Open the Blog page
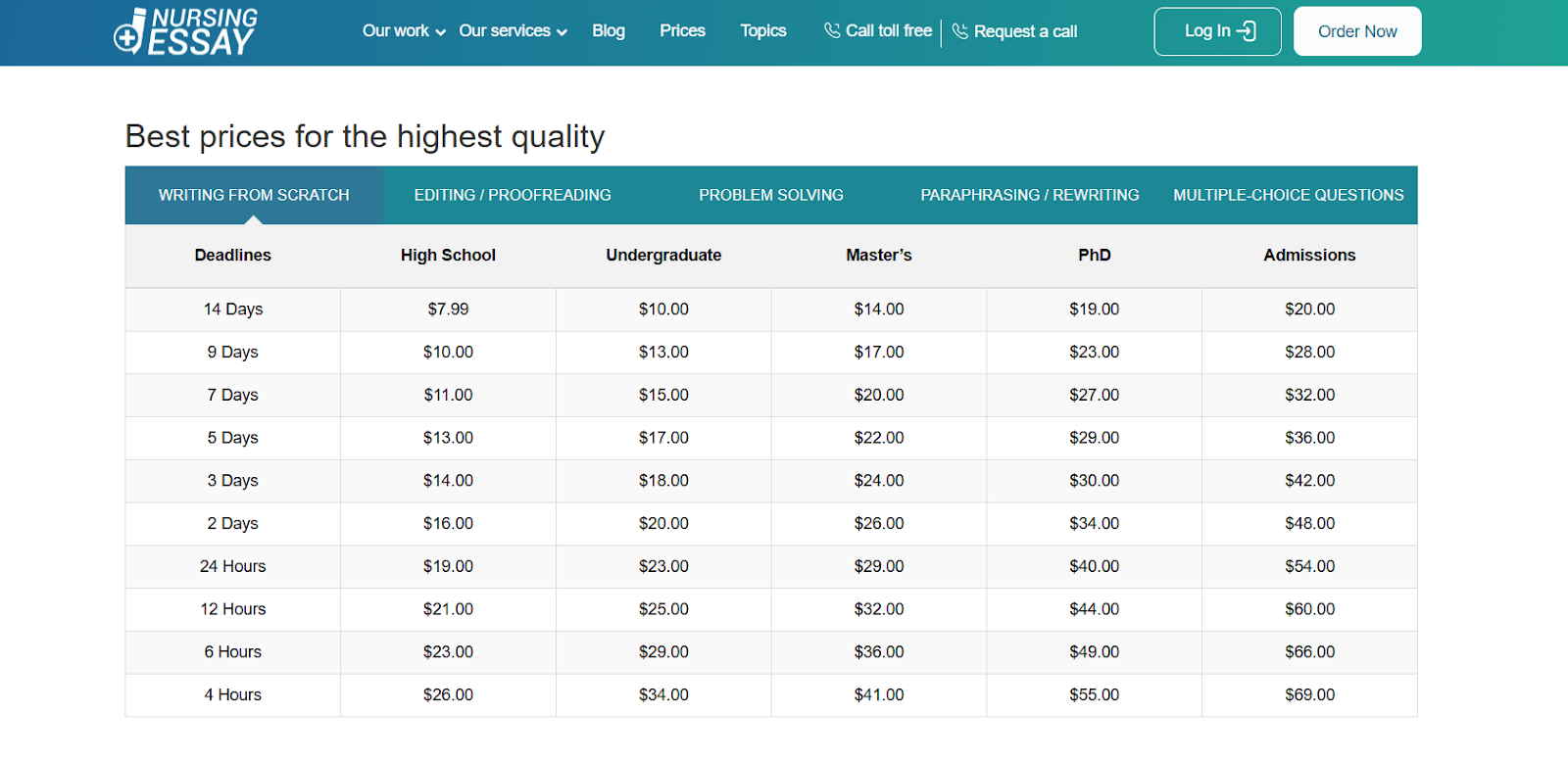 [x=609, y=31]
